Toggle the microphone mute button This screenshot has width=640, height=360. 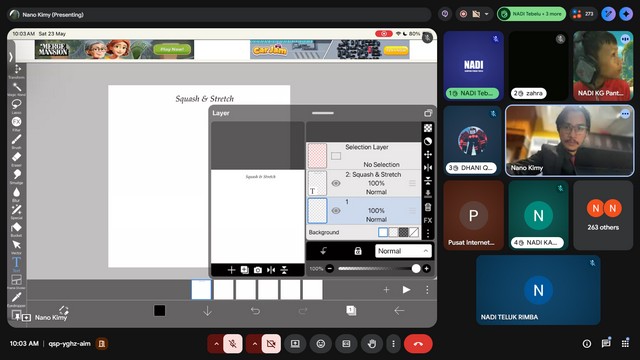tap(233, 344)
